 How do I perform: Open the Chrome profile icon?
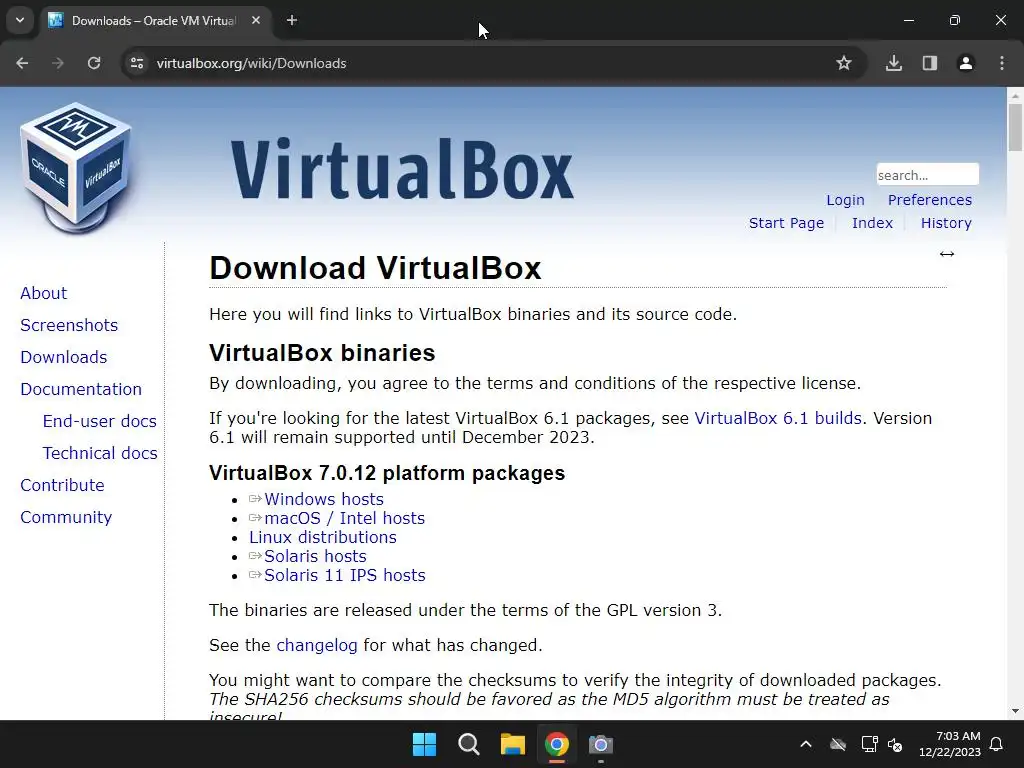pyautogui.click(x=966, y=63)
